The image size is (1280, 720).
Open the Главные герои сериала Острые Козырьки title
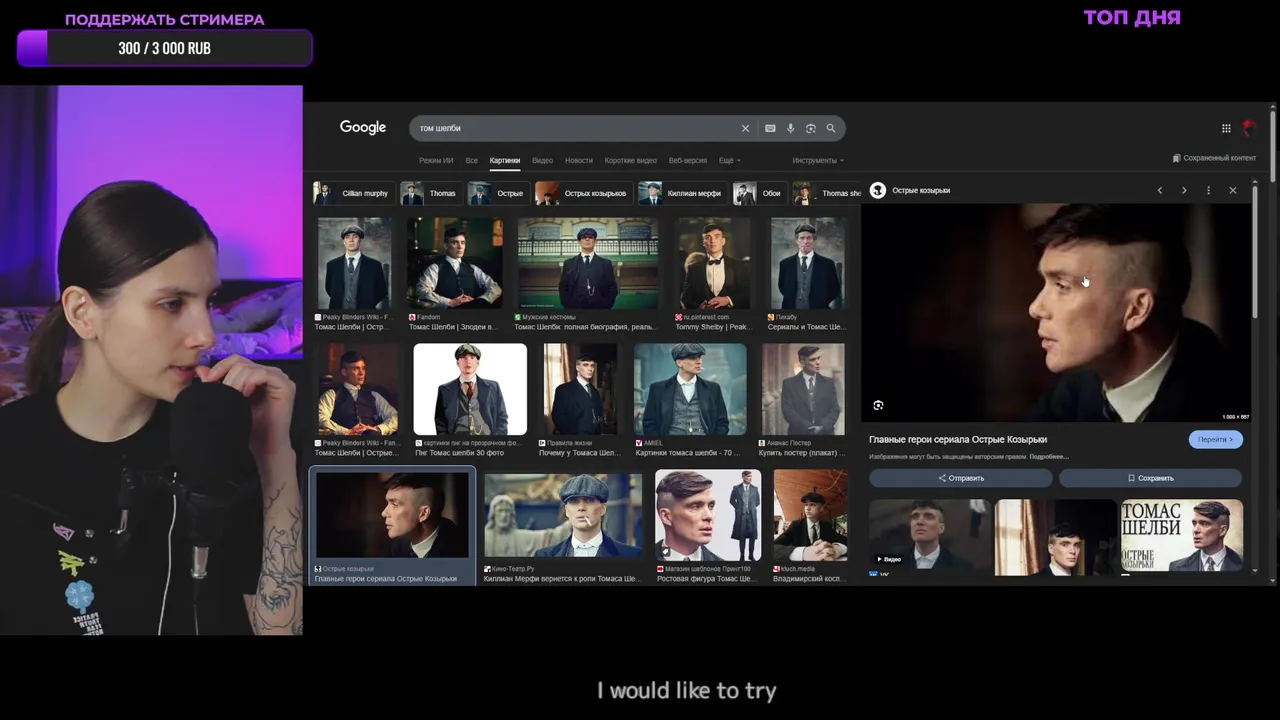click(958, 439)
